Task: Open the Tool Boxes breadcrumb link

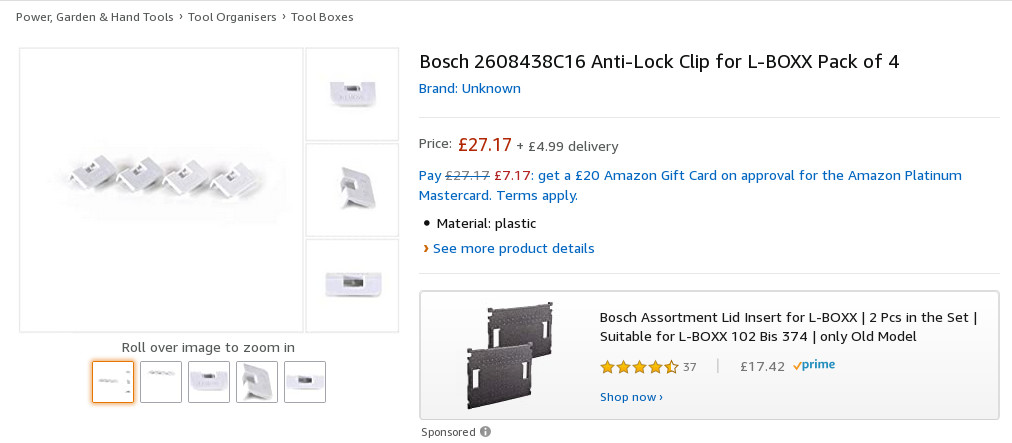Action: [x=322, y=17]
